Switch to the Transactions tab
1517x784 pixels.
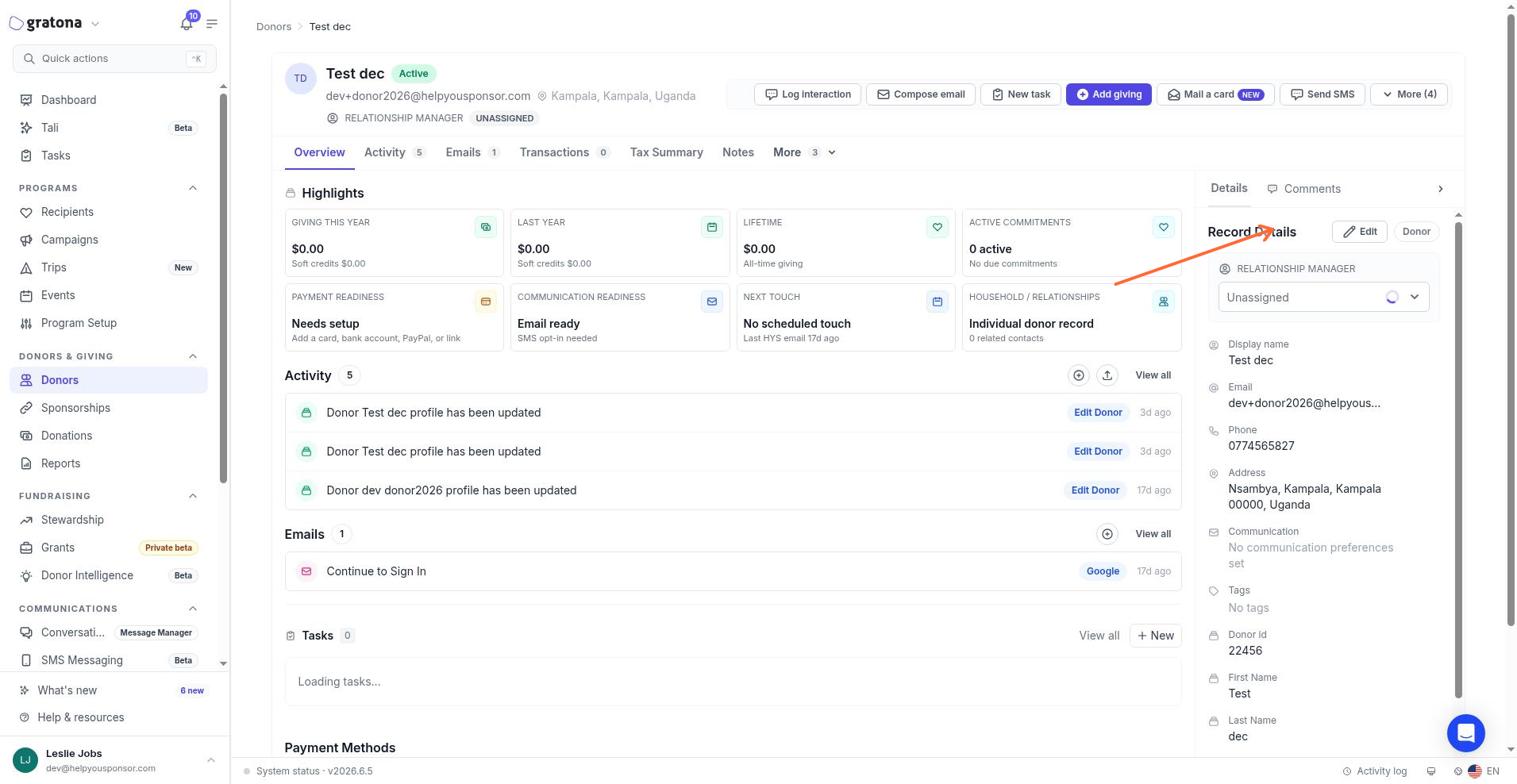(564, 152)
